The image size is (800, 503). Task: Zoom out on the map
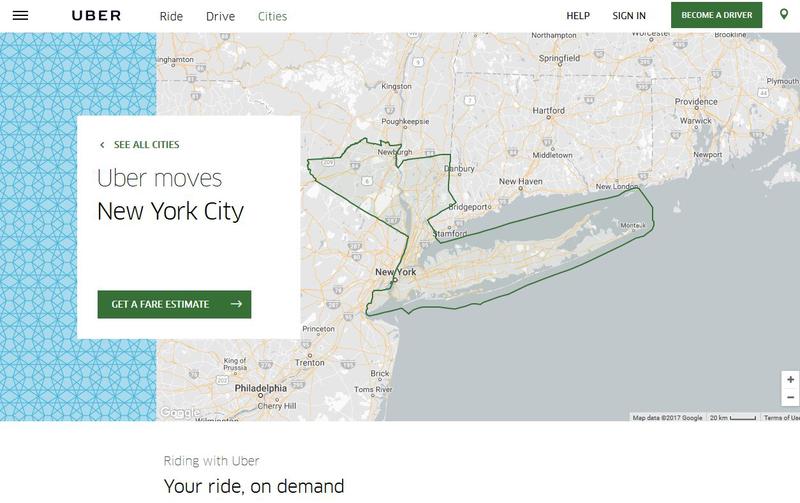(790, 397)
